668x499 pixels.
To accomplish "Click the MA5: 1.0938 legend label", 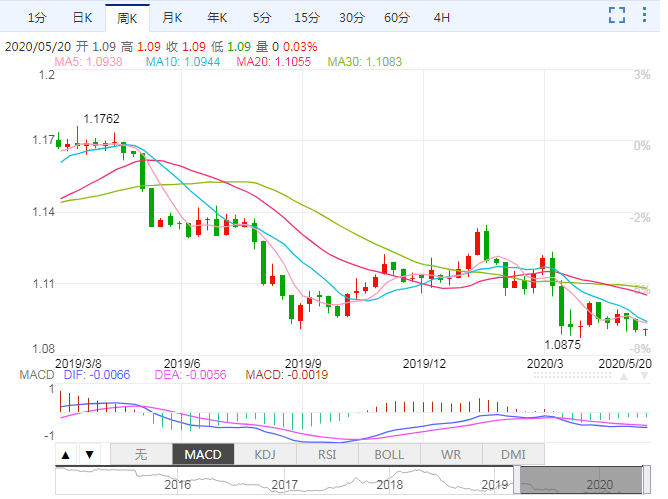I will [x=88, y=62].
